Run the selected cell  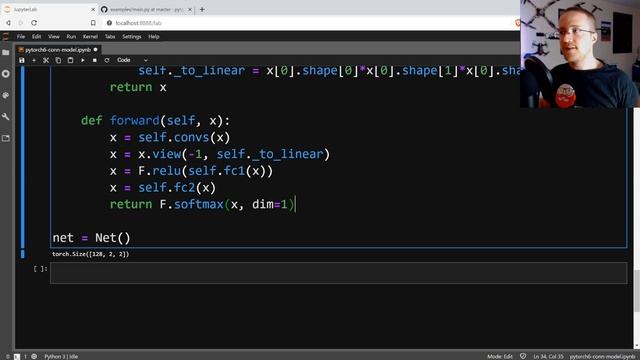(82, 60)
